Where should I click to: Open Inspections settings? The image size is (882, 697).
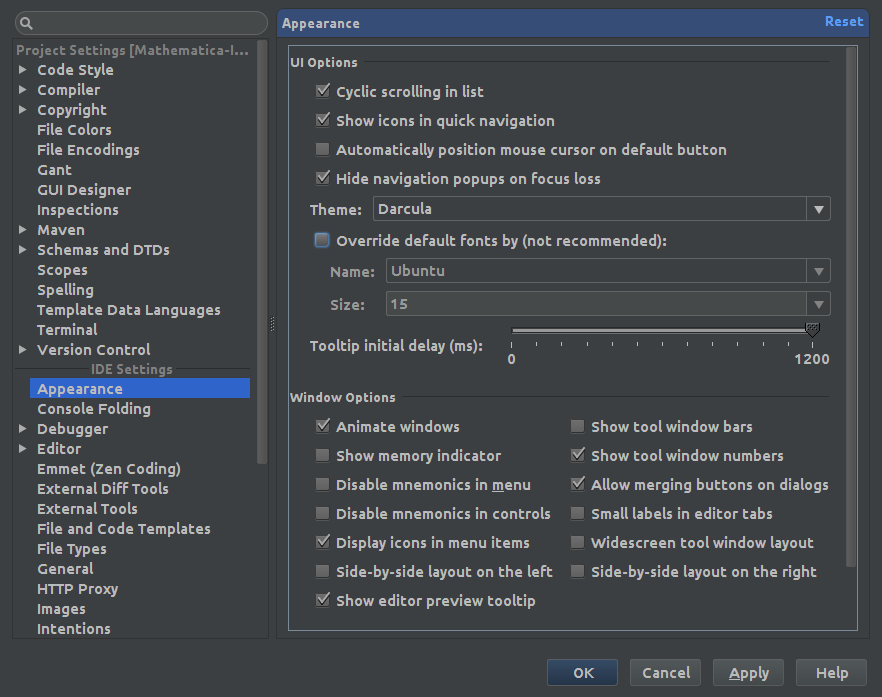78,210
